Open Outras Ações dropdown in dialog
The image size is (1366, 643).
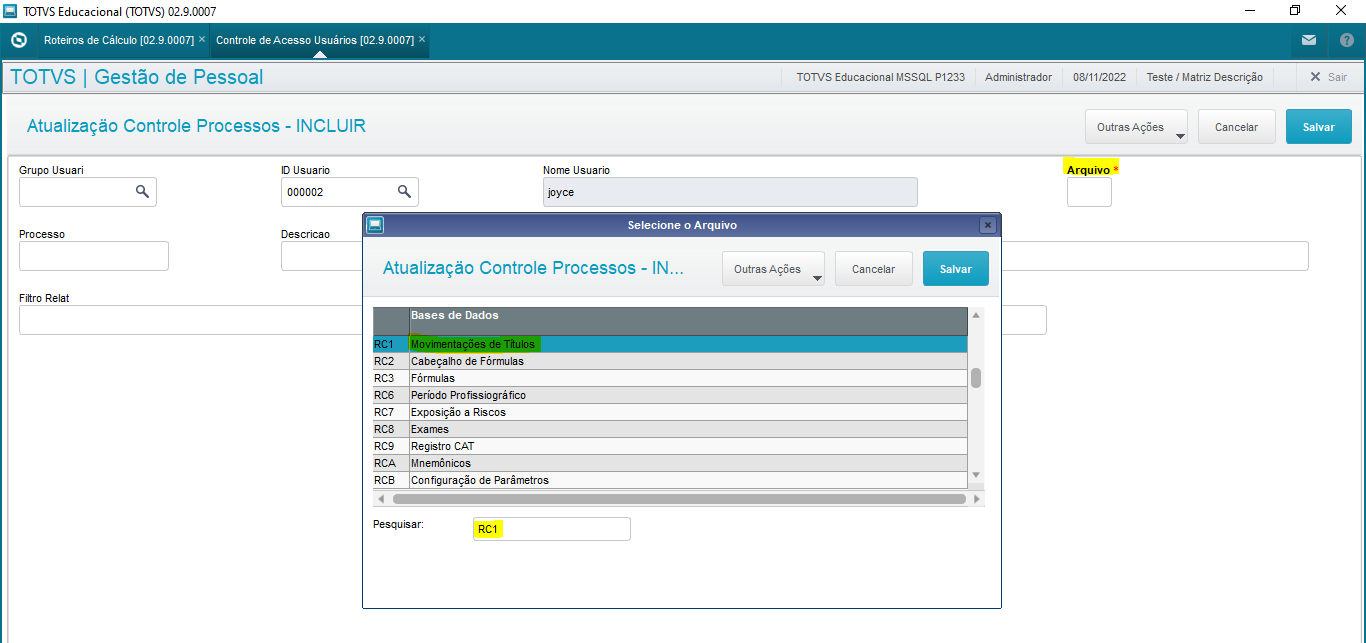point(773,269)
